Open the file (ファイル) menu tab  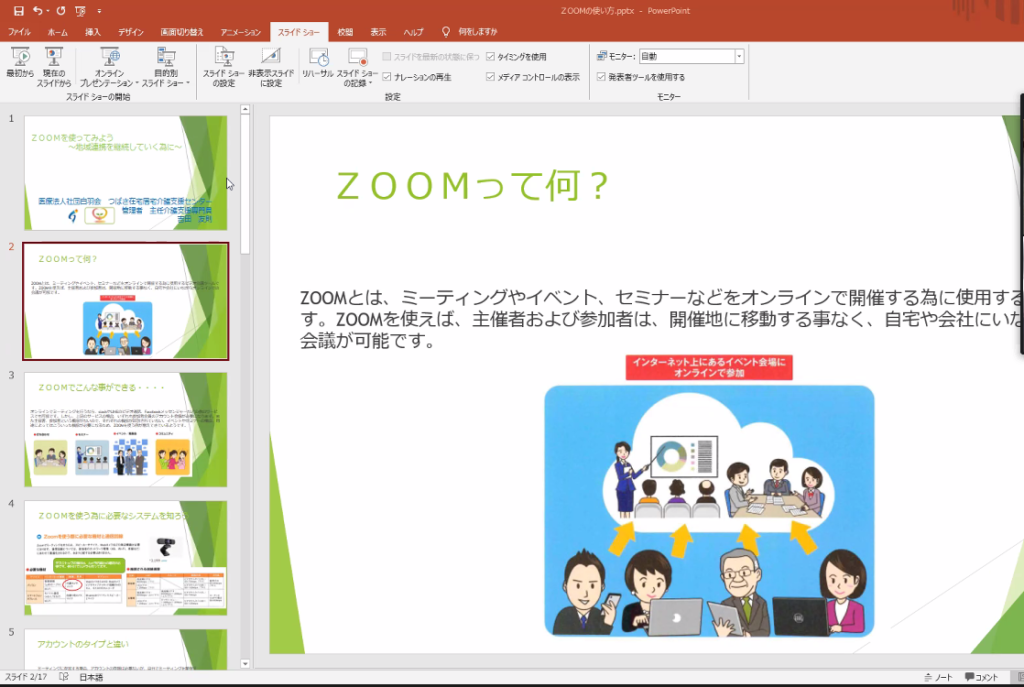coord(19,32)
